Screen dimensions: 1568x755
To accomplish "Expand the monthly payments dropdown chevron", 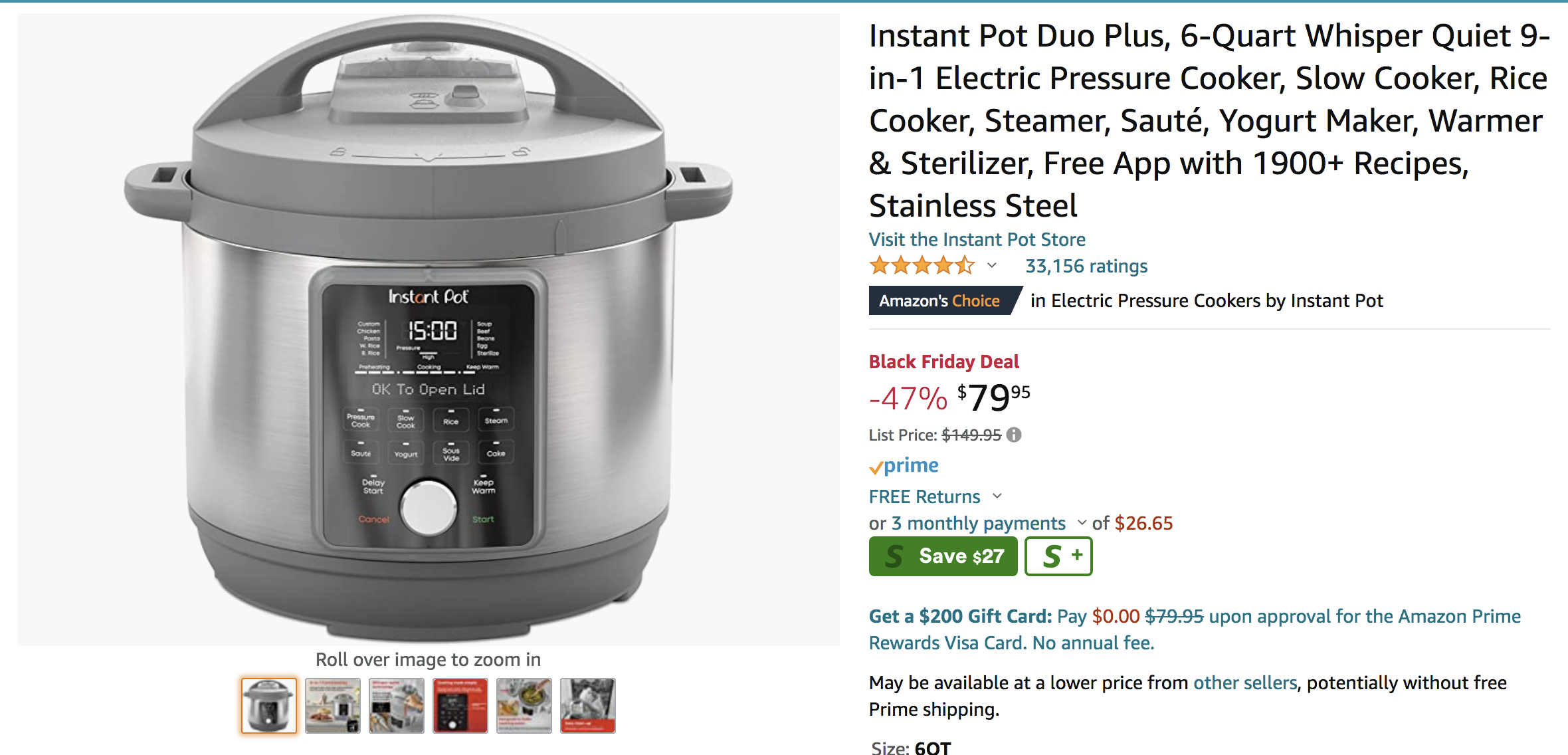I will tap(1082, 523).
